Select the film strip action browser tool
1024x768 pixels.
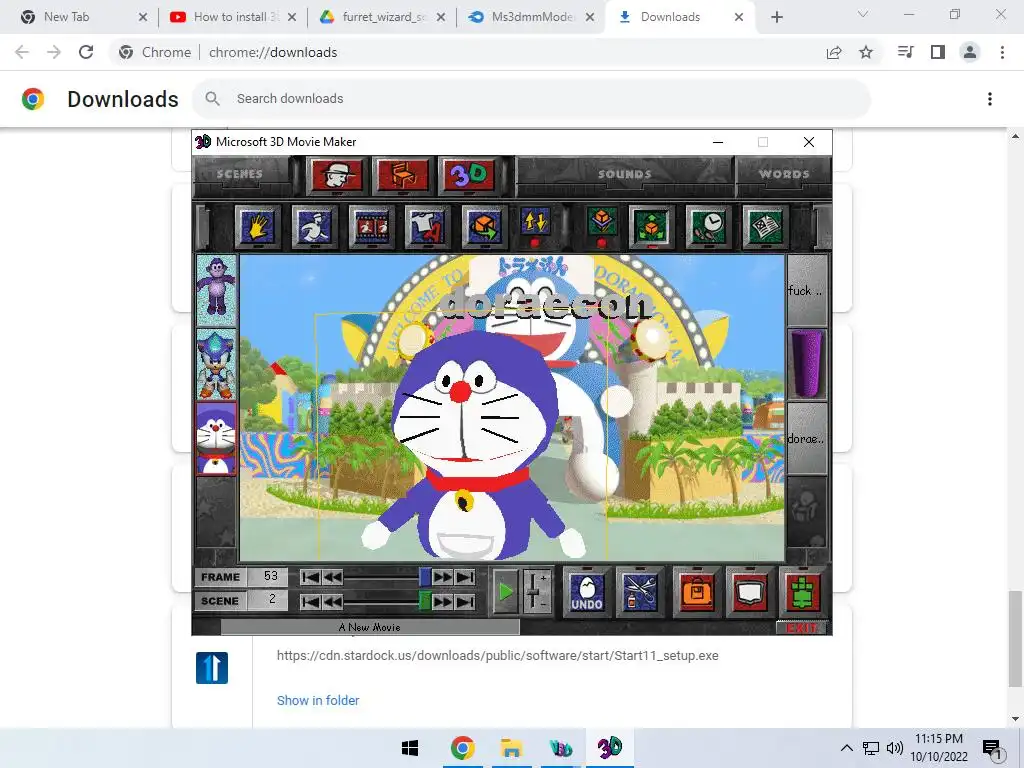click(371, 227)
